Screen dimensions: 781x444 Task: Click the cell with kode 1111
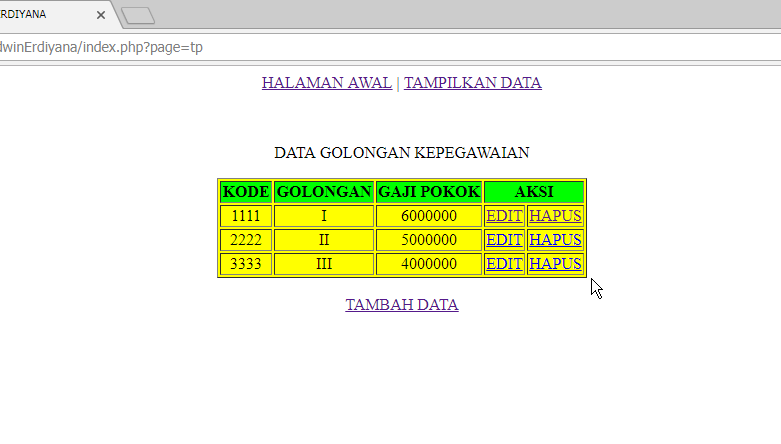(x=246, y=216)
